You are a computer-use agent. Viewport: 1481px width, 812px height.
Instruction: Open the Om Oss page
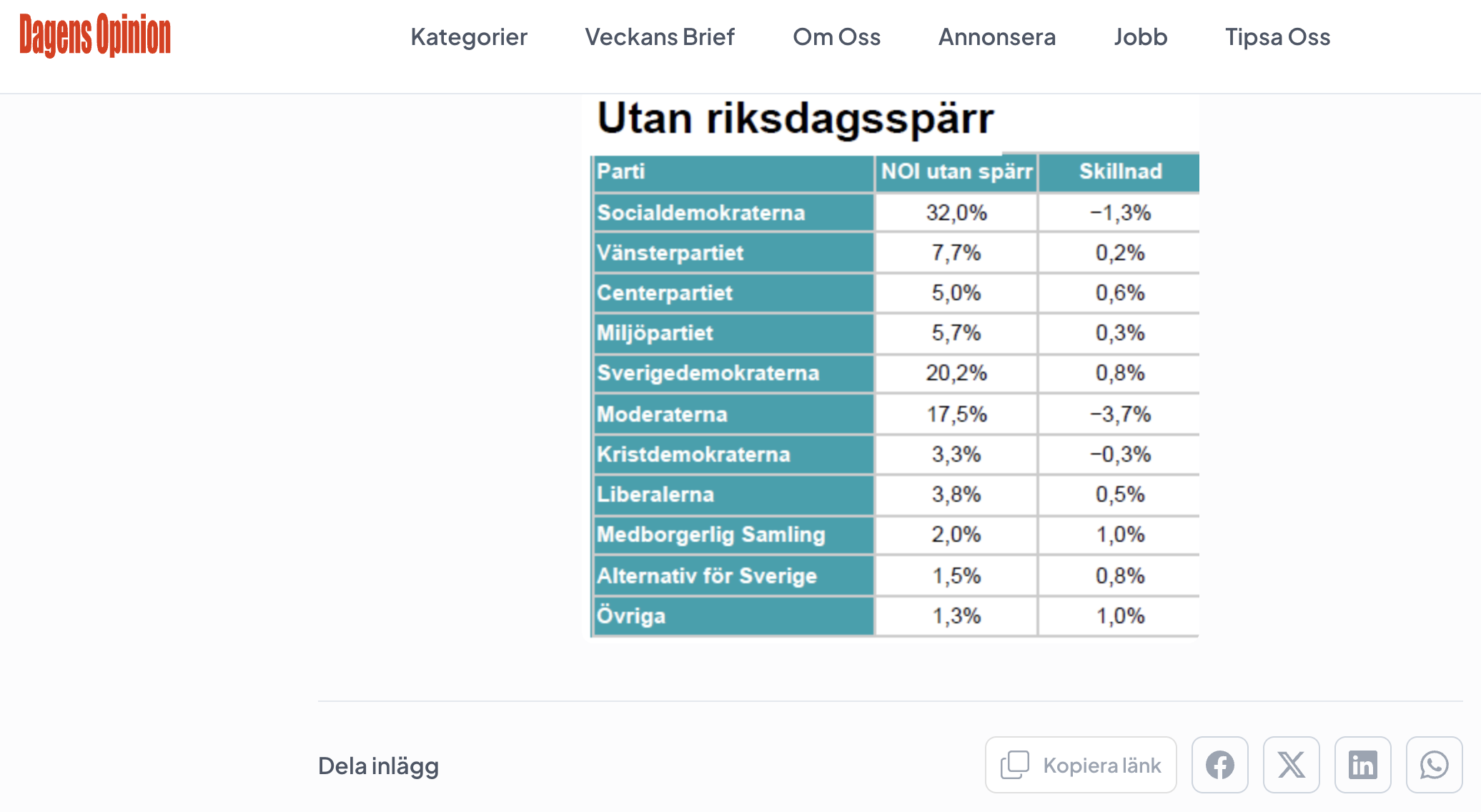tap(836, 37)
